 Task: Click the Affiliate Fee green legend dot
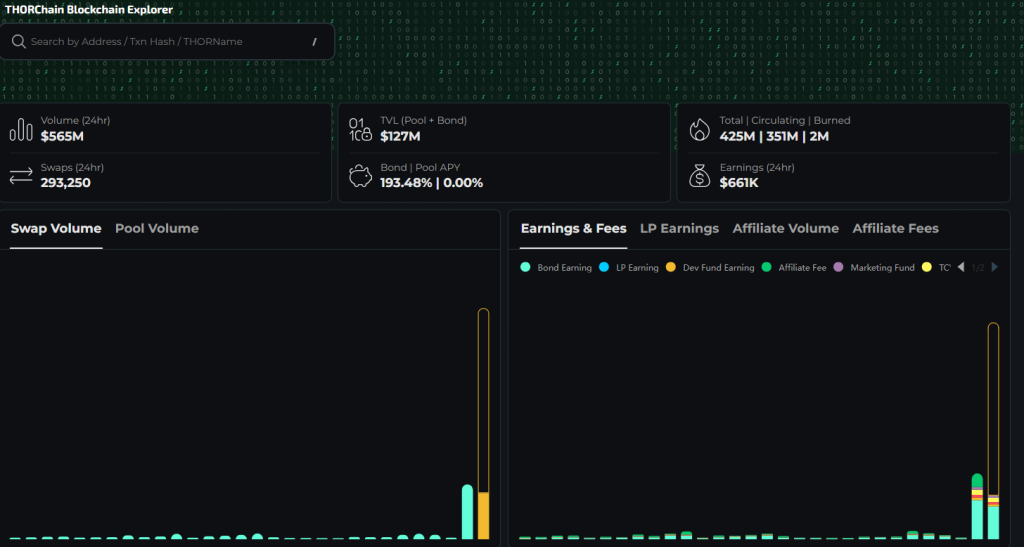(x=767, y=268)
